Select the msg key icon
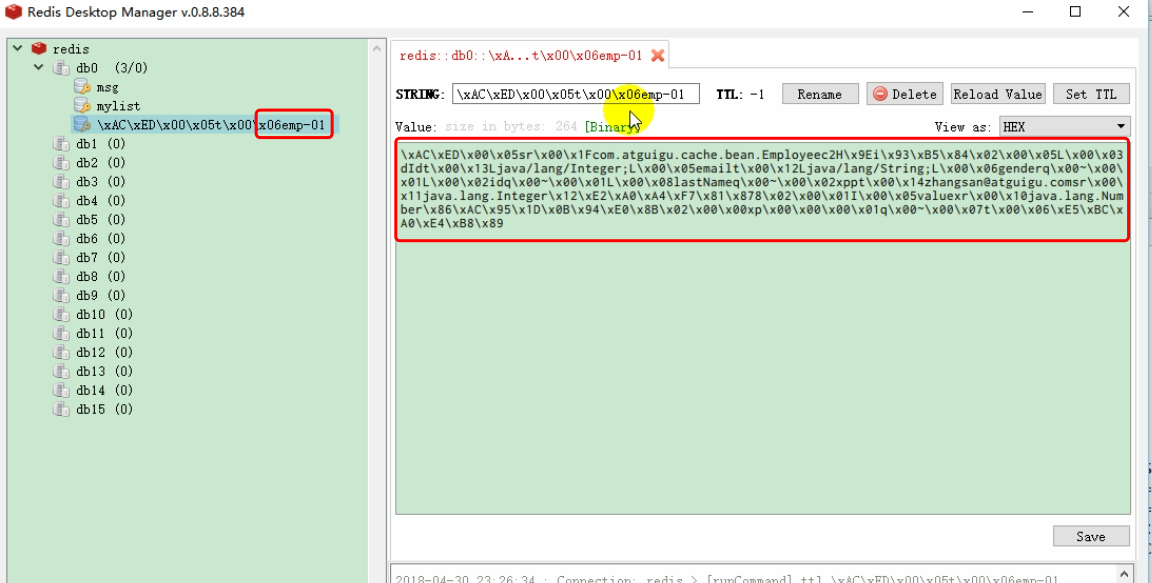The height and width of the screenshot is (583, 1152). [82, 87]
